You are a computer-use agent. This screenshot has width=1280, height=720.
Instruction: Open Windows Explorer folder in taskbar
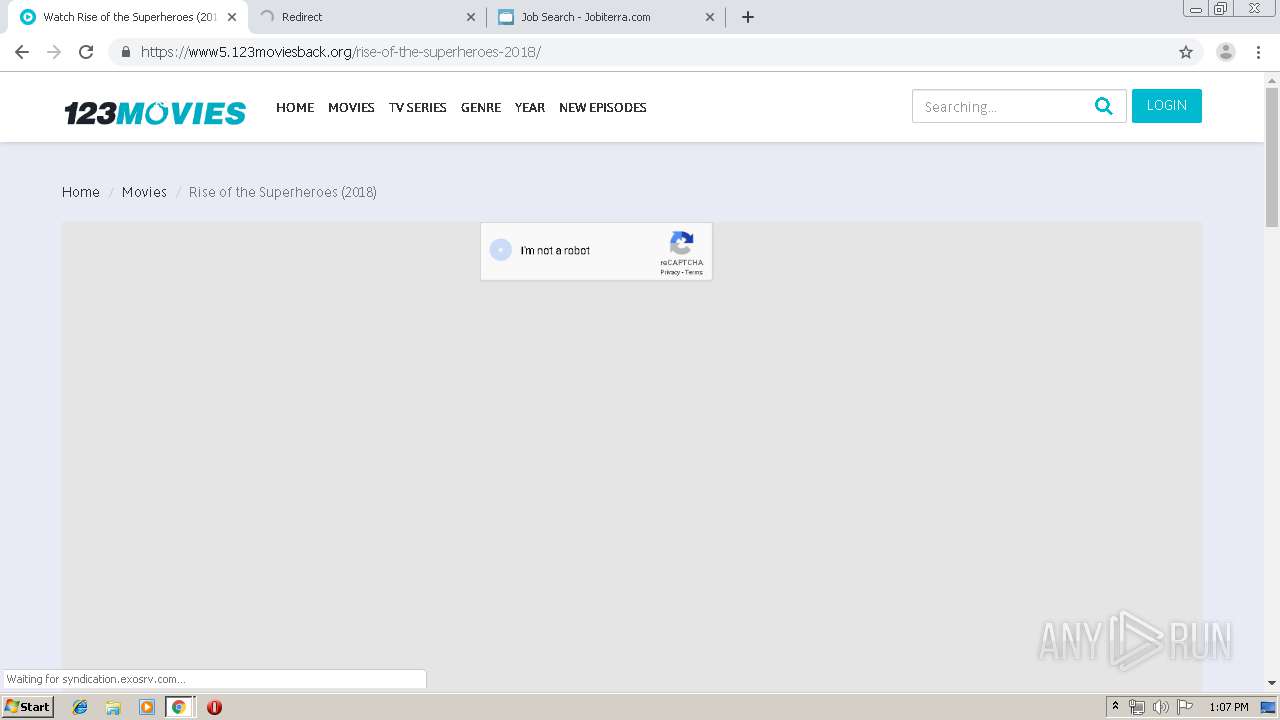(113, 707)
